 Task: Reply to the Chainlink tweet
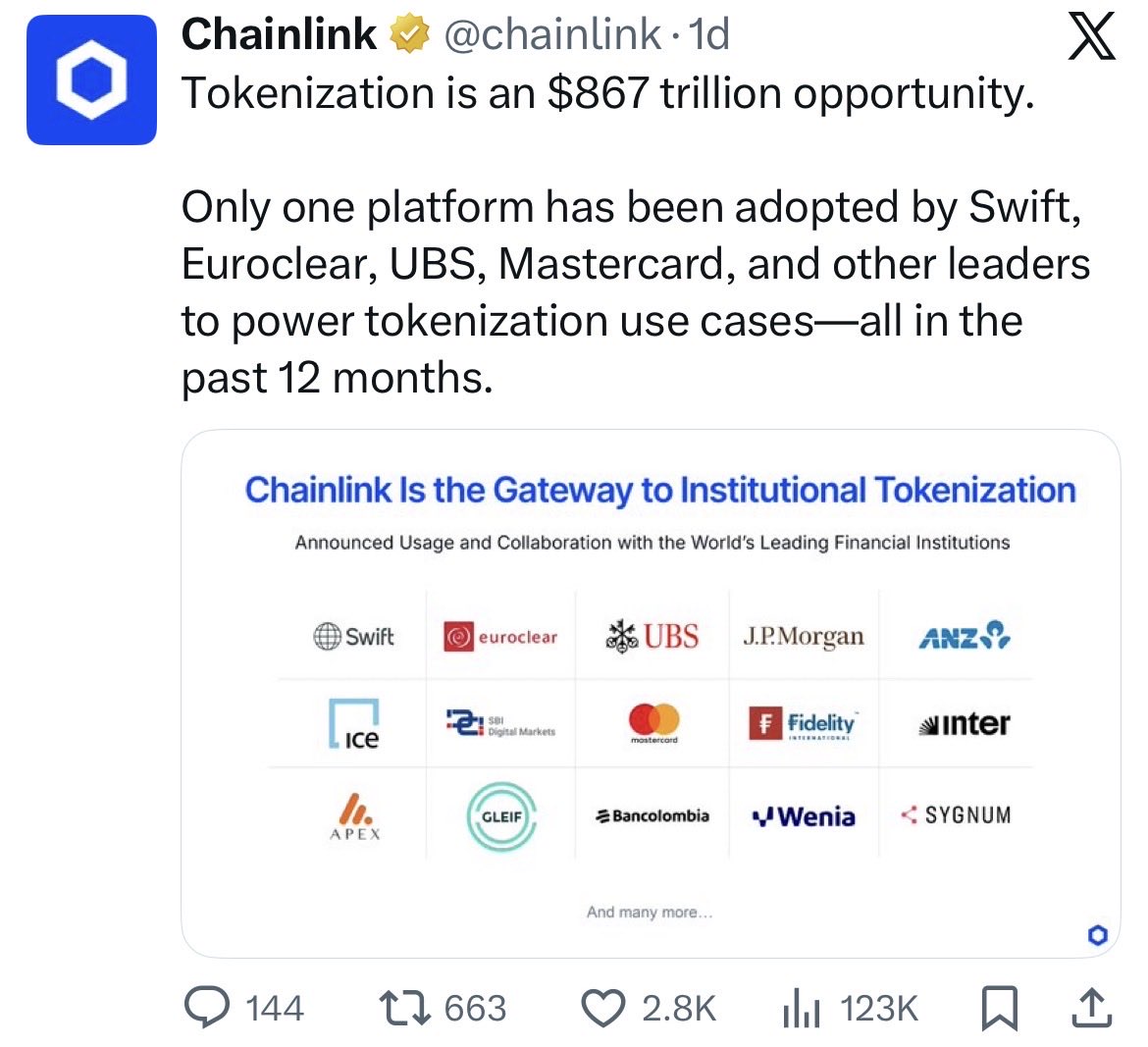pos(208,1008)
